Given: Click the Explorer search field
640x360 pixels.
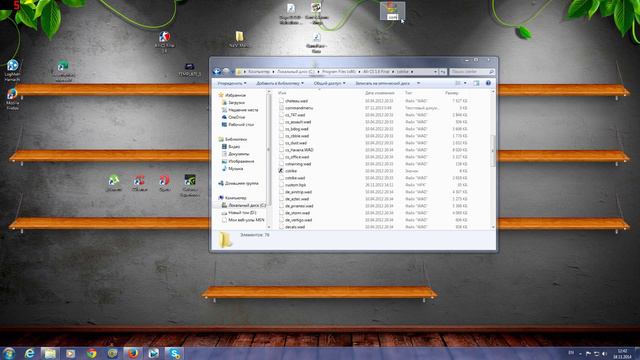Looking at the screenshot, I should (472, 71).
